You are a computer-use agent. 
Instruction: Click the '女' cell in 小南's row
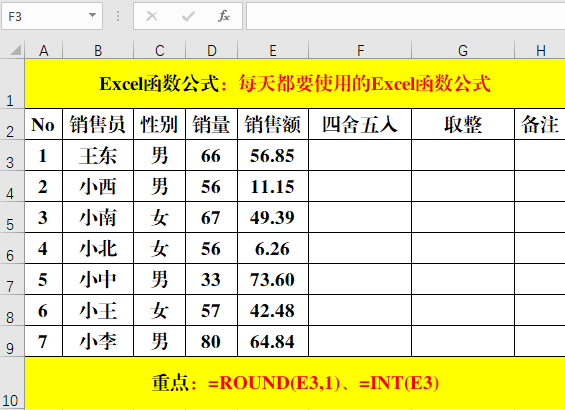click(160, 217)
